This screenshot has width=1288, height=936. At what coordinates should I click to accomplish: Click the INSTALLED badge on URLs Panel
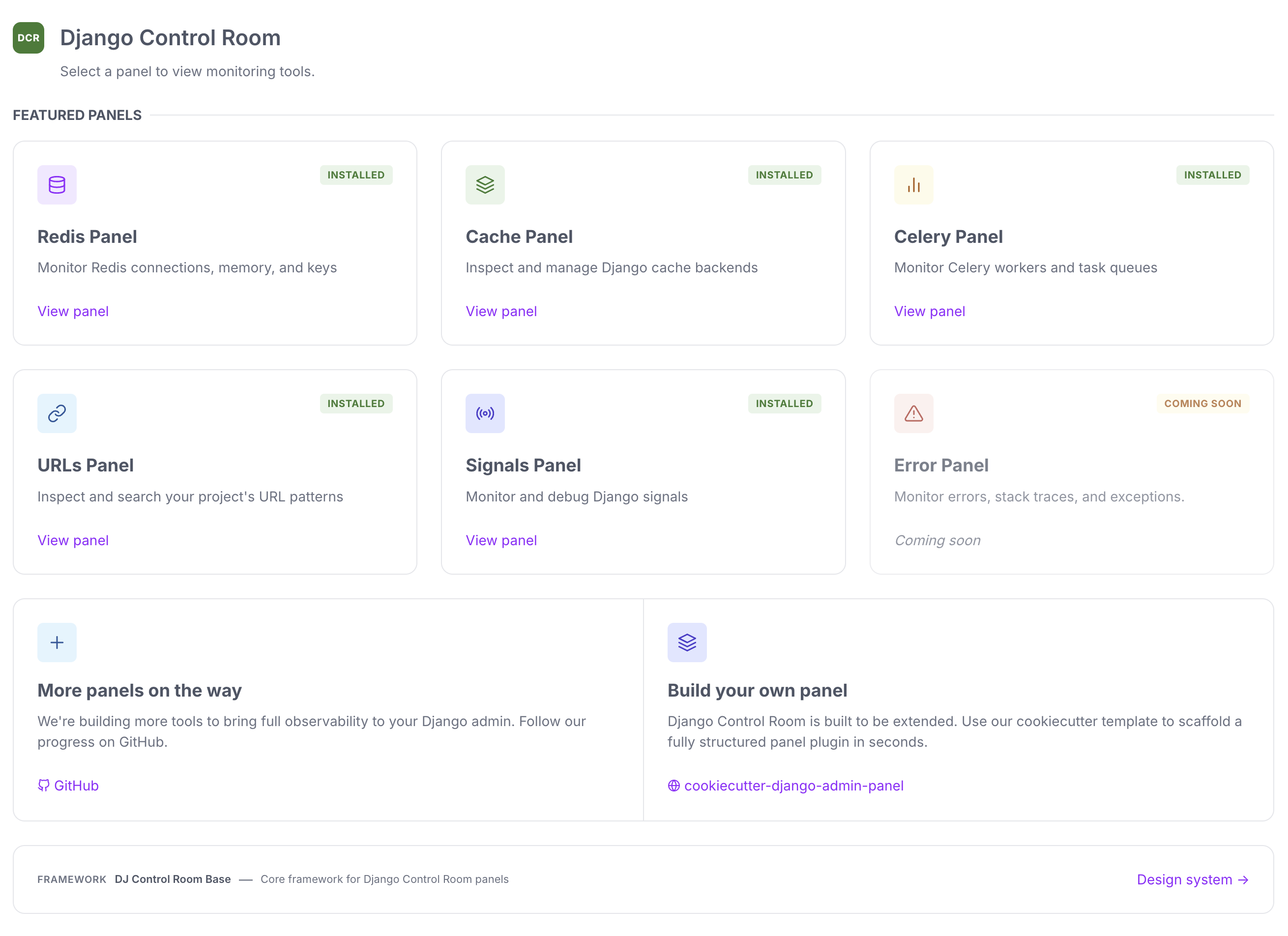[356, 404]
